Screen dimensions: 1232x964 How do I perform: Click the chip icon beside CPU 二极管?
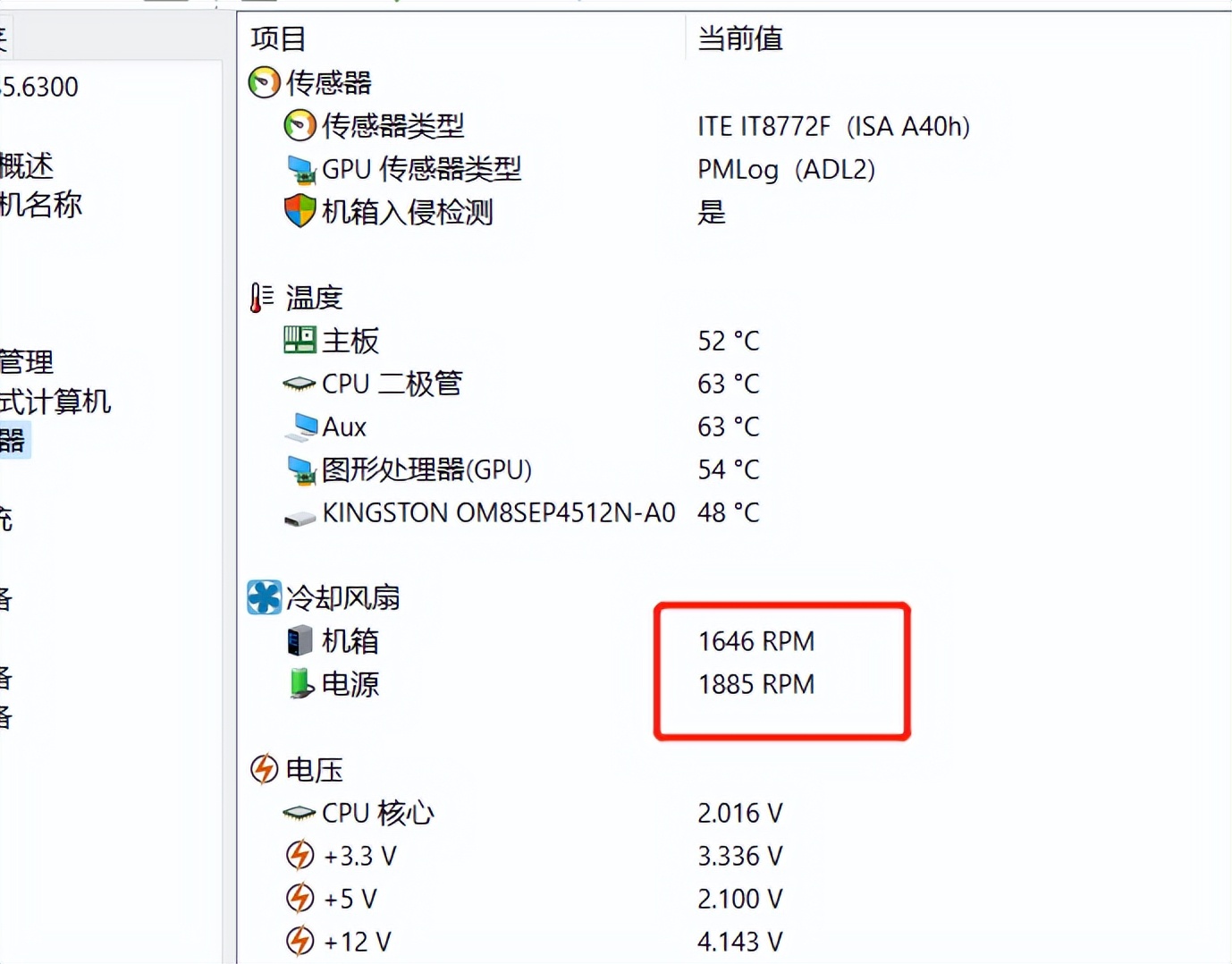point(299,383)
